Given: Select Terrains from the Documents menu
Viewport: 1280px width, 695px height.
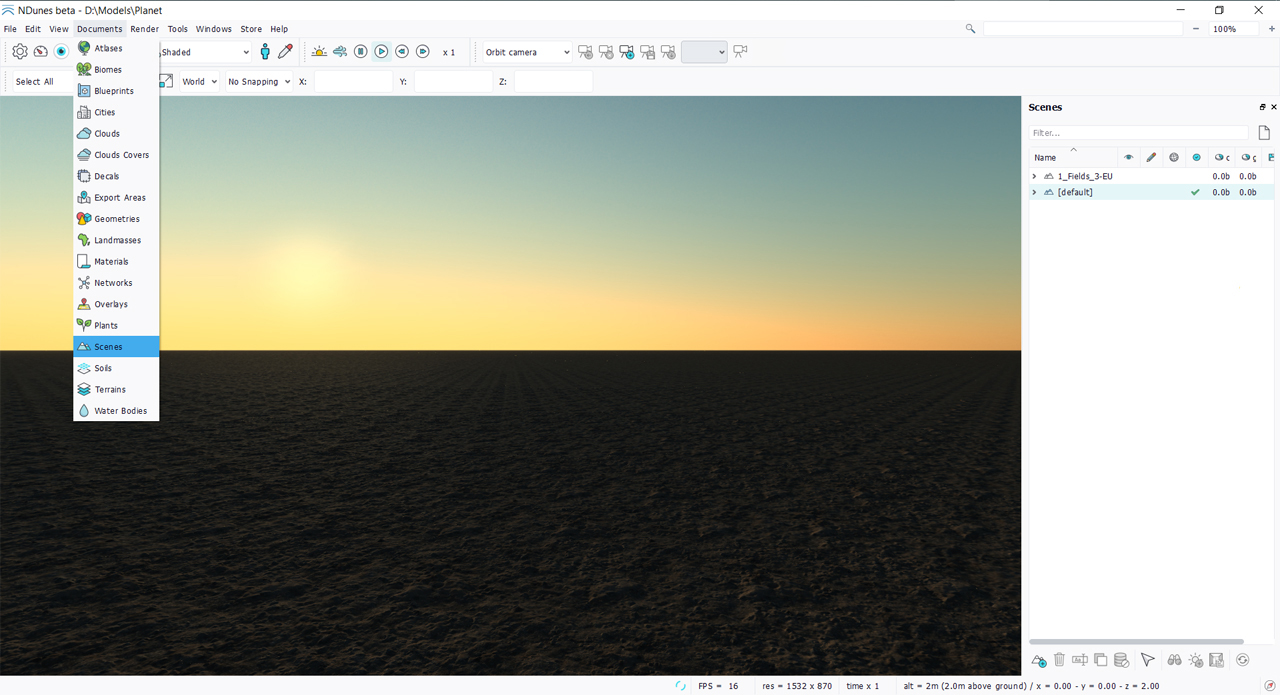Looking at the screenshot, I should pyautogui.click(x=110, y=390).
